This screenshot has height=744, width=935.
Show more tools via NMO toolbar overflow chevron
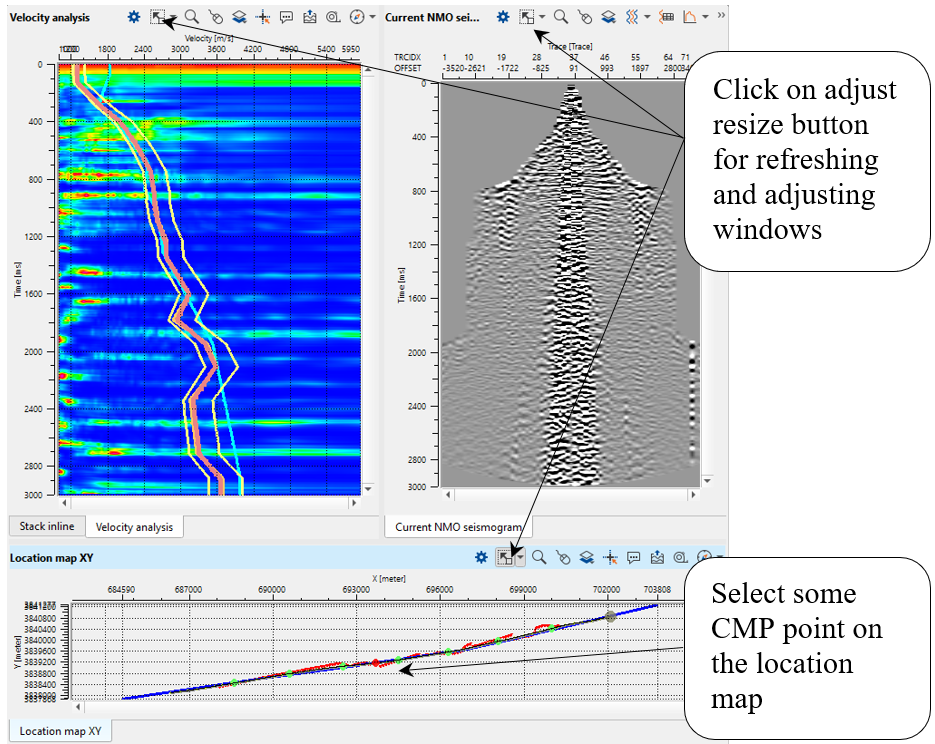(722, 17)
